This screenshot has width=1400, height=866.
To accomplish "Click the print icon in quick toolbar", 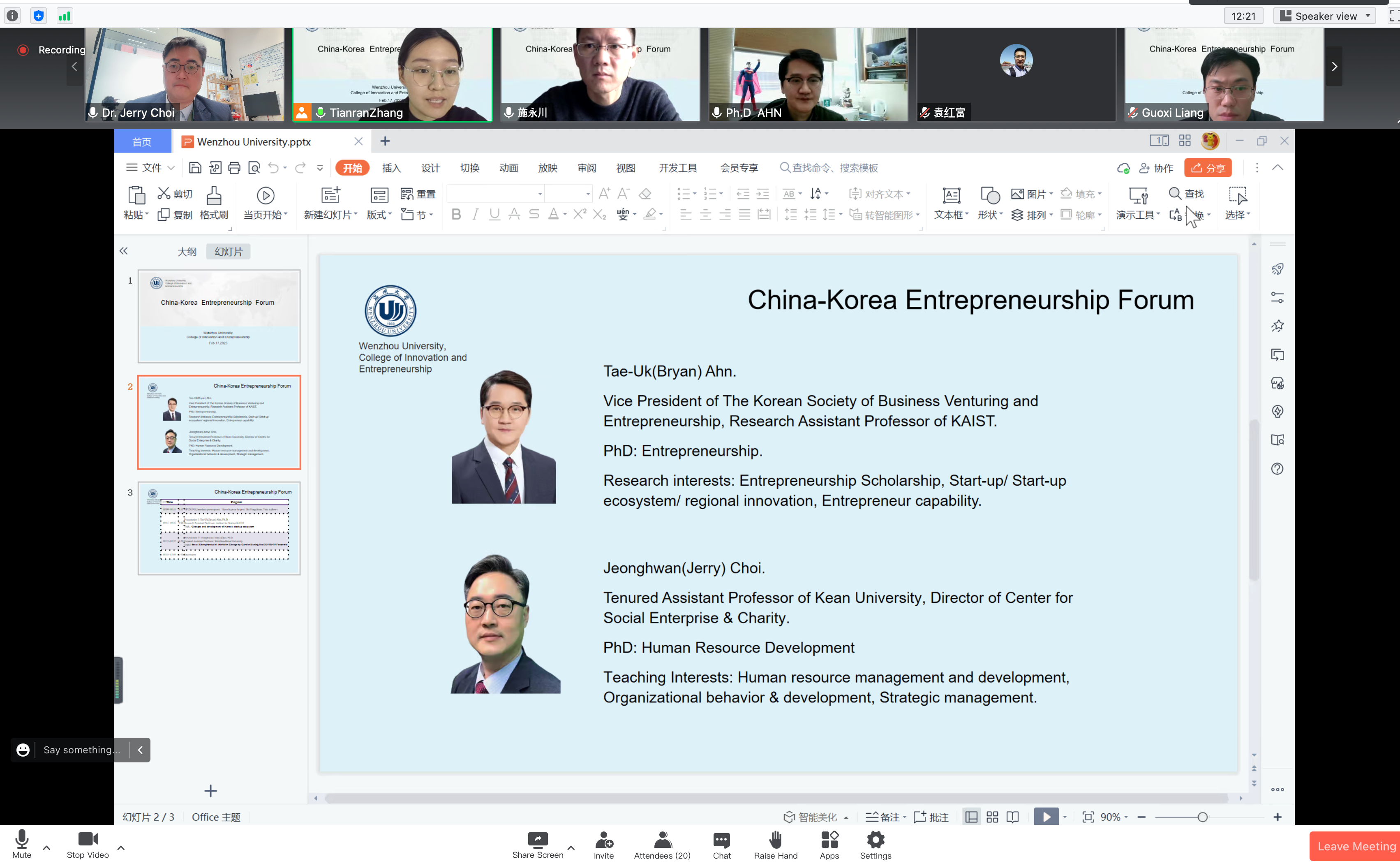I will tap(234, 168).
